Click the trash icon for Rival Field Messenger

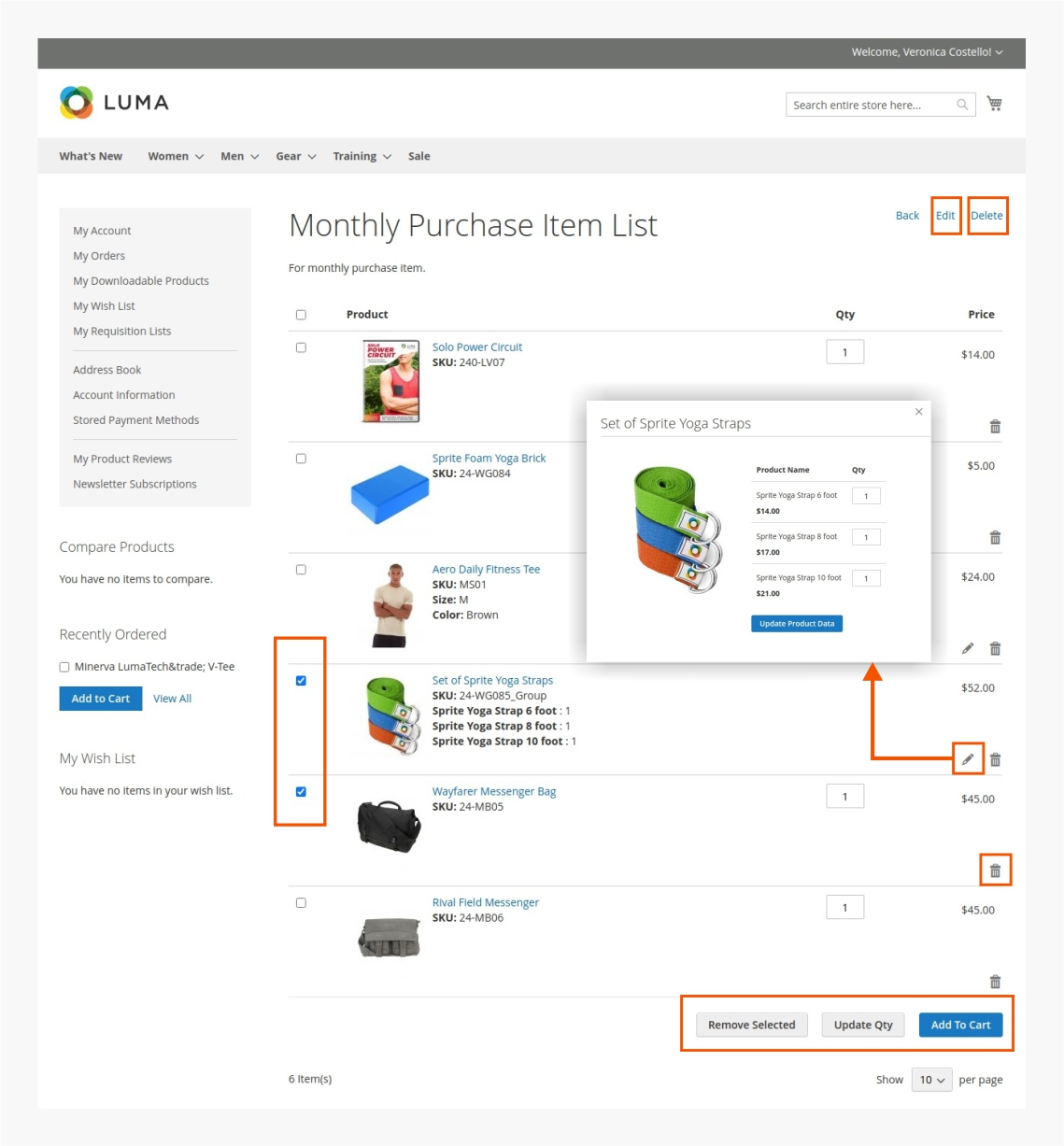[995, 981]
